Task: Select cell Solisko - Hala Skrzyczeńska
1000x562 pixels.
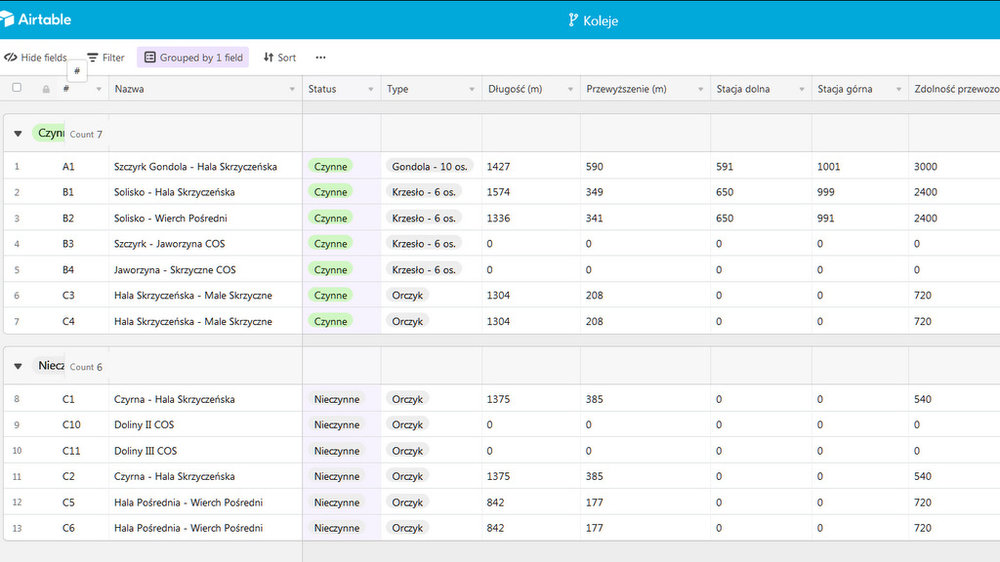Action: click(205, 192)
